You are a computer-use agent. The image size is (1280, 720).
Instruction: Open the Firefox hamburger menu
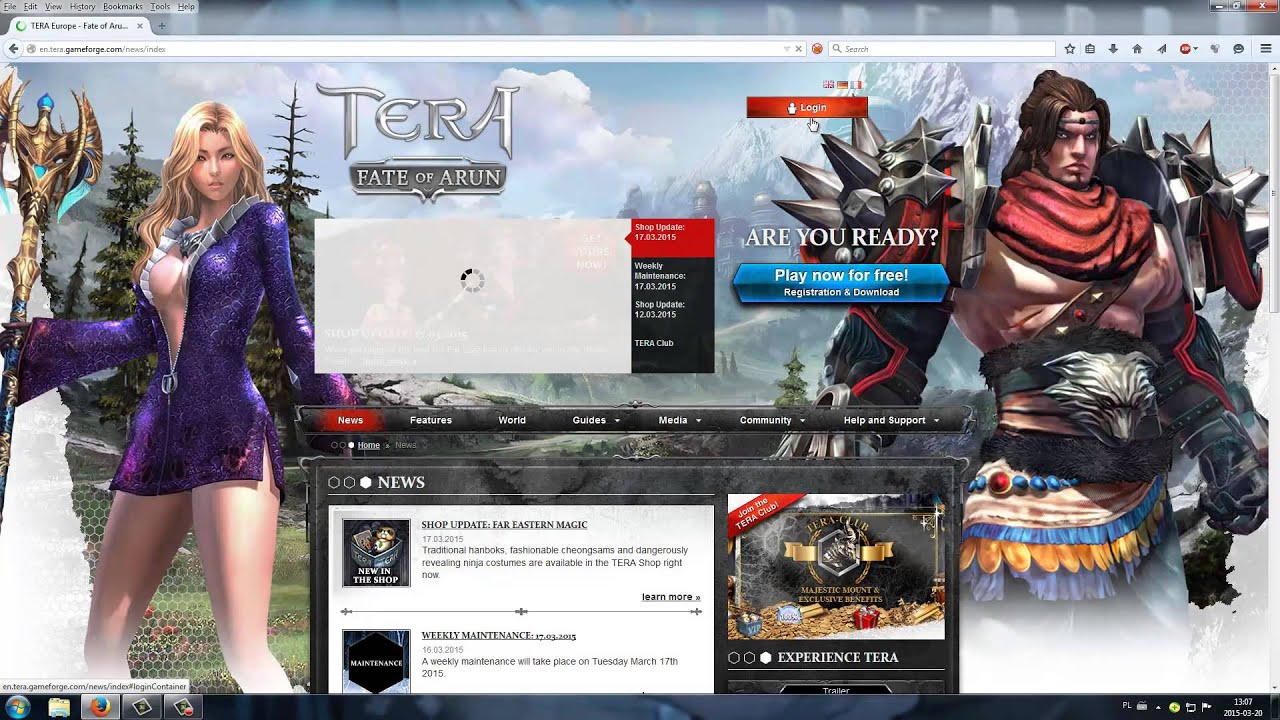[x=1265, y=49]
